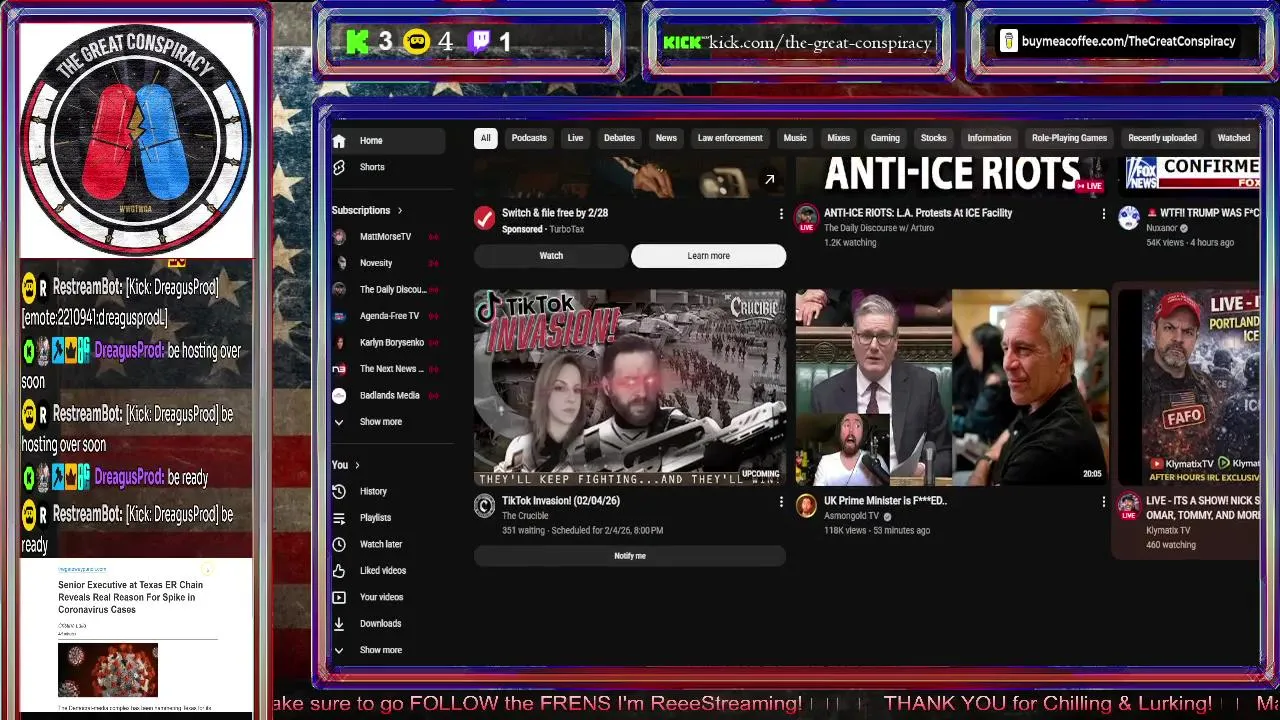Select the Music filter chip
1280x720 pixels.
point(795,138)
